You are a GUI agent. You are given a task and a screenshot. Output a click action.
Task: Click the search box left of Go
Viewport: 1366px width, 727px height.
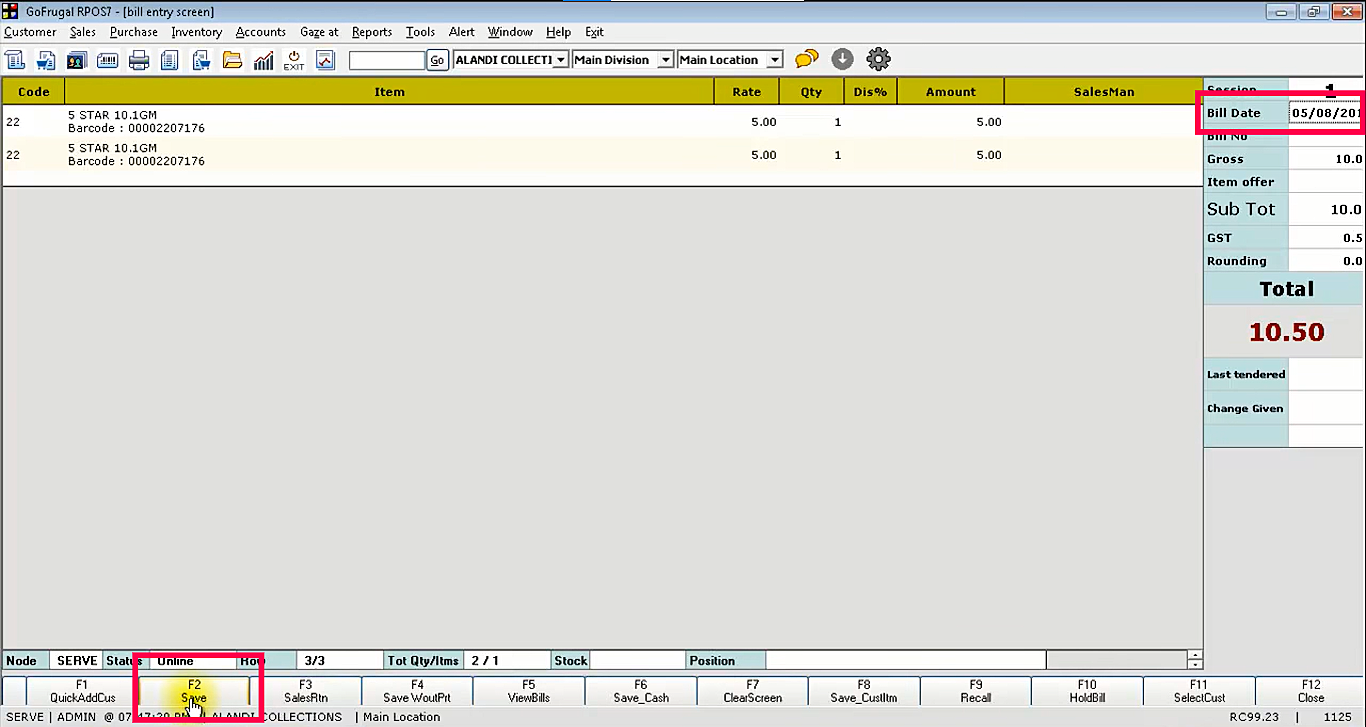point(387,60)
